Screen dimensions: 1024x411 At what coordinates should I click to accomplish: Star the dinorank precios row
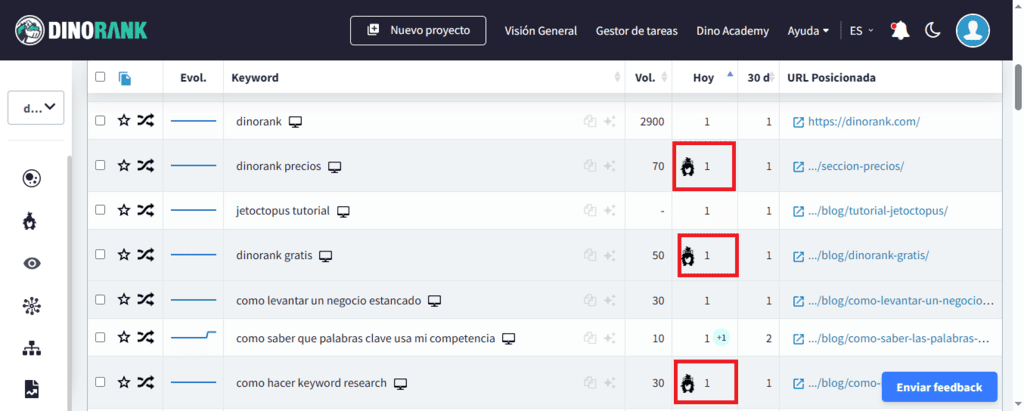123,165
